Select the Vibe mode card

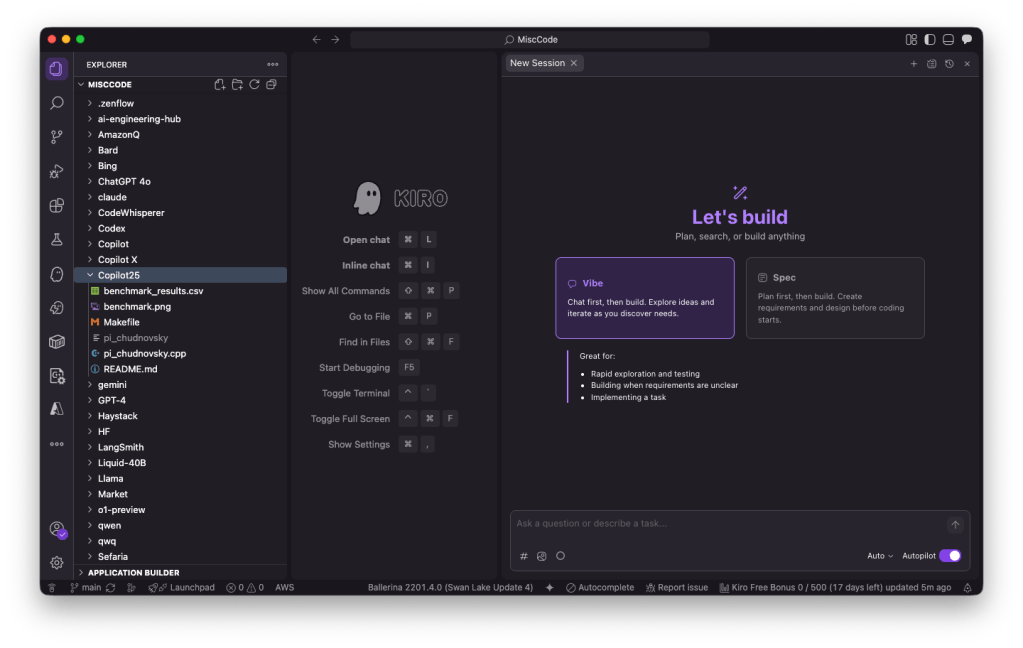pyautogui.click(x=645, y=298)
